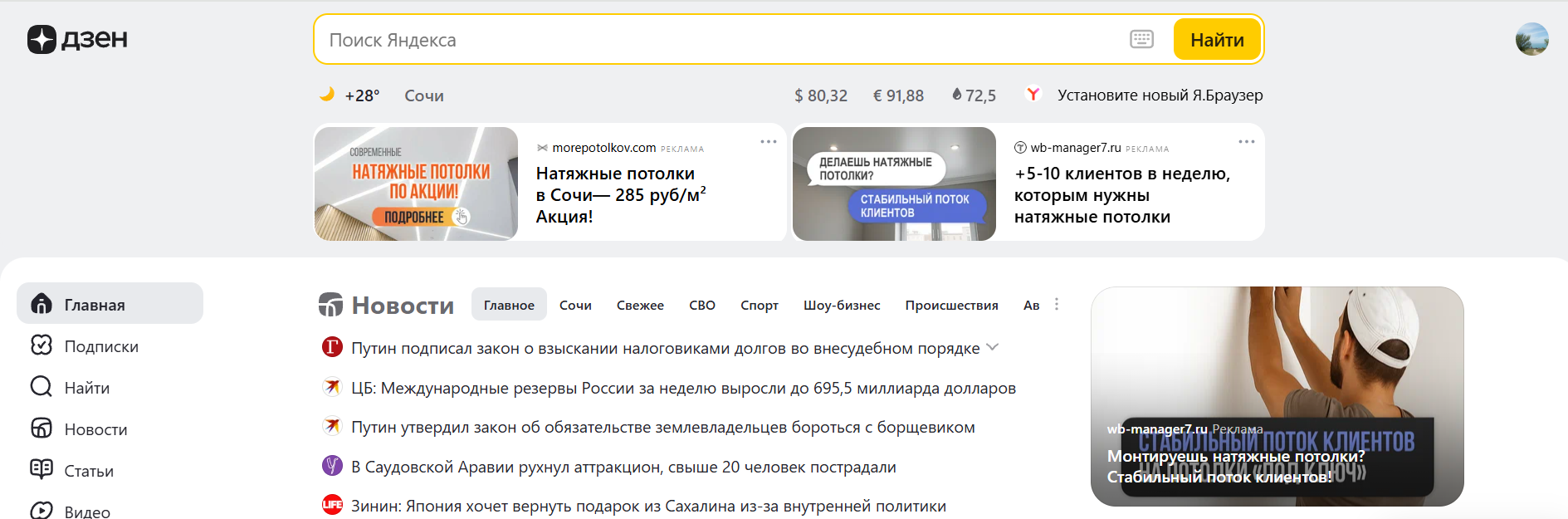Click the Новости section logo icon

tap(330, 305)
